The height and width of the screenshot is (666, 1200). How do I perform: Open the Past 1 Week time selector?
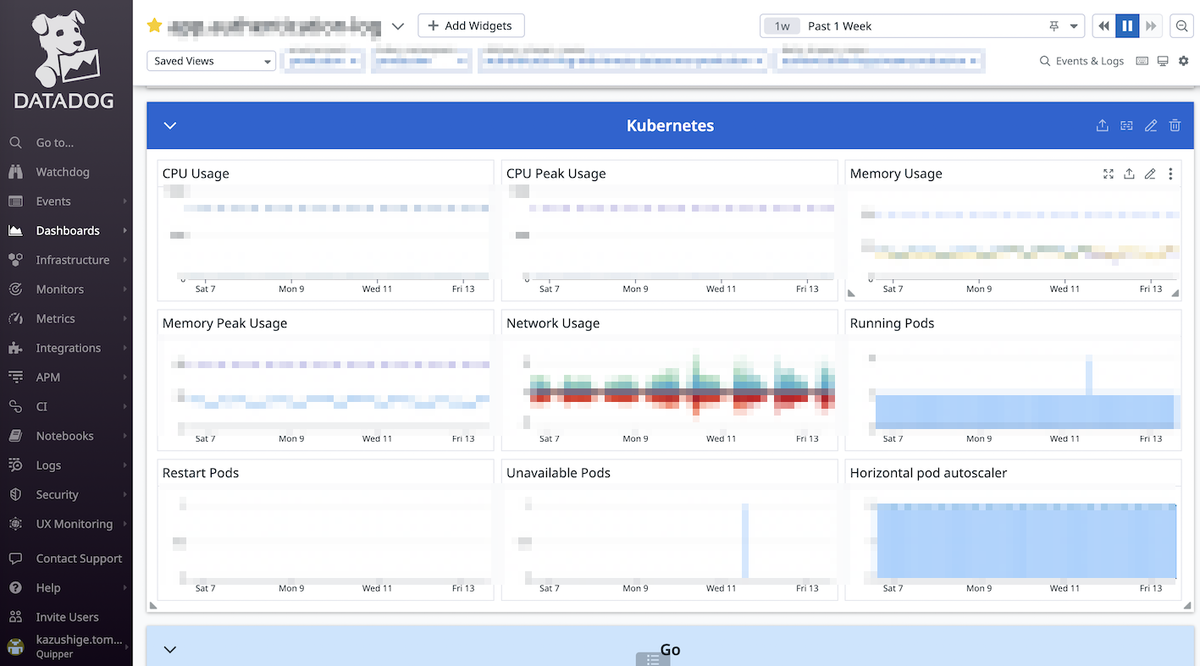(922, 26)
